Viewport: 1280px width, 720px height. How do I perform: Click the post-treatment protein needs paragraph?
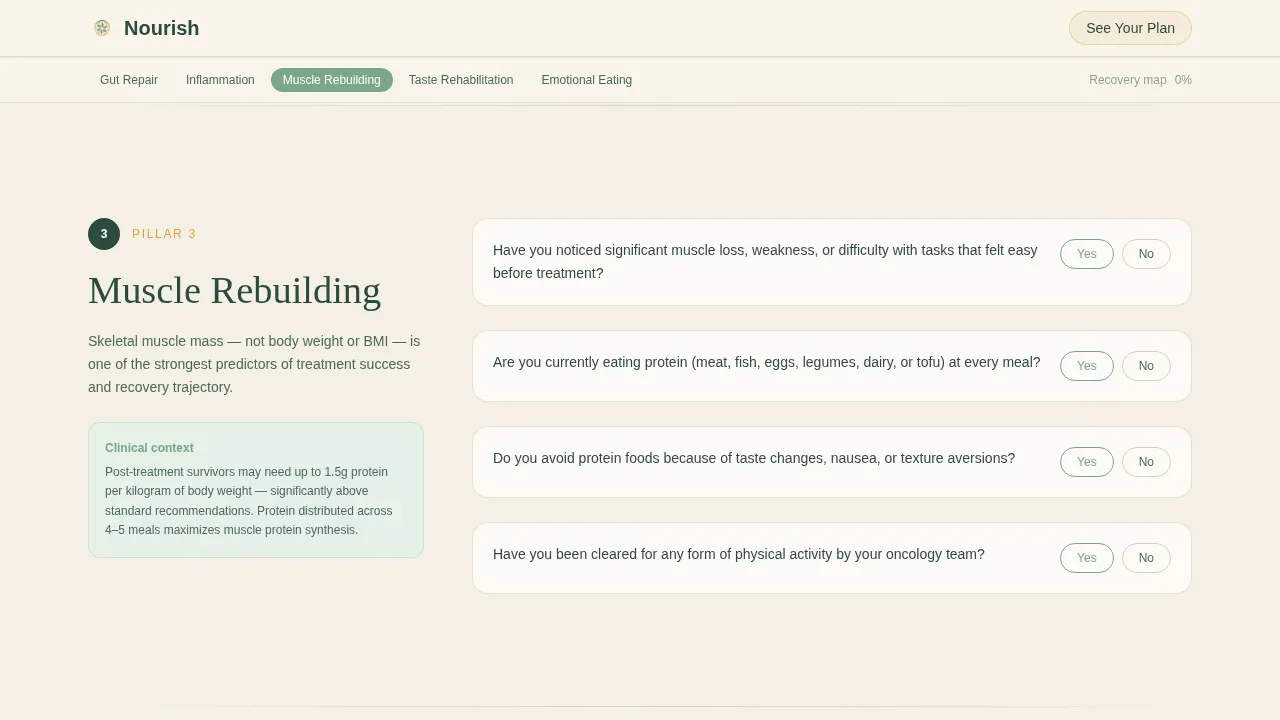pyautogui.click(x=249, y=501)
